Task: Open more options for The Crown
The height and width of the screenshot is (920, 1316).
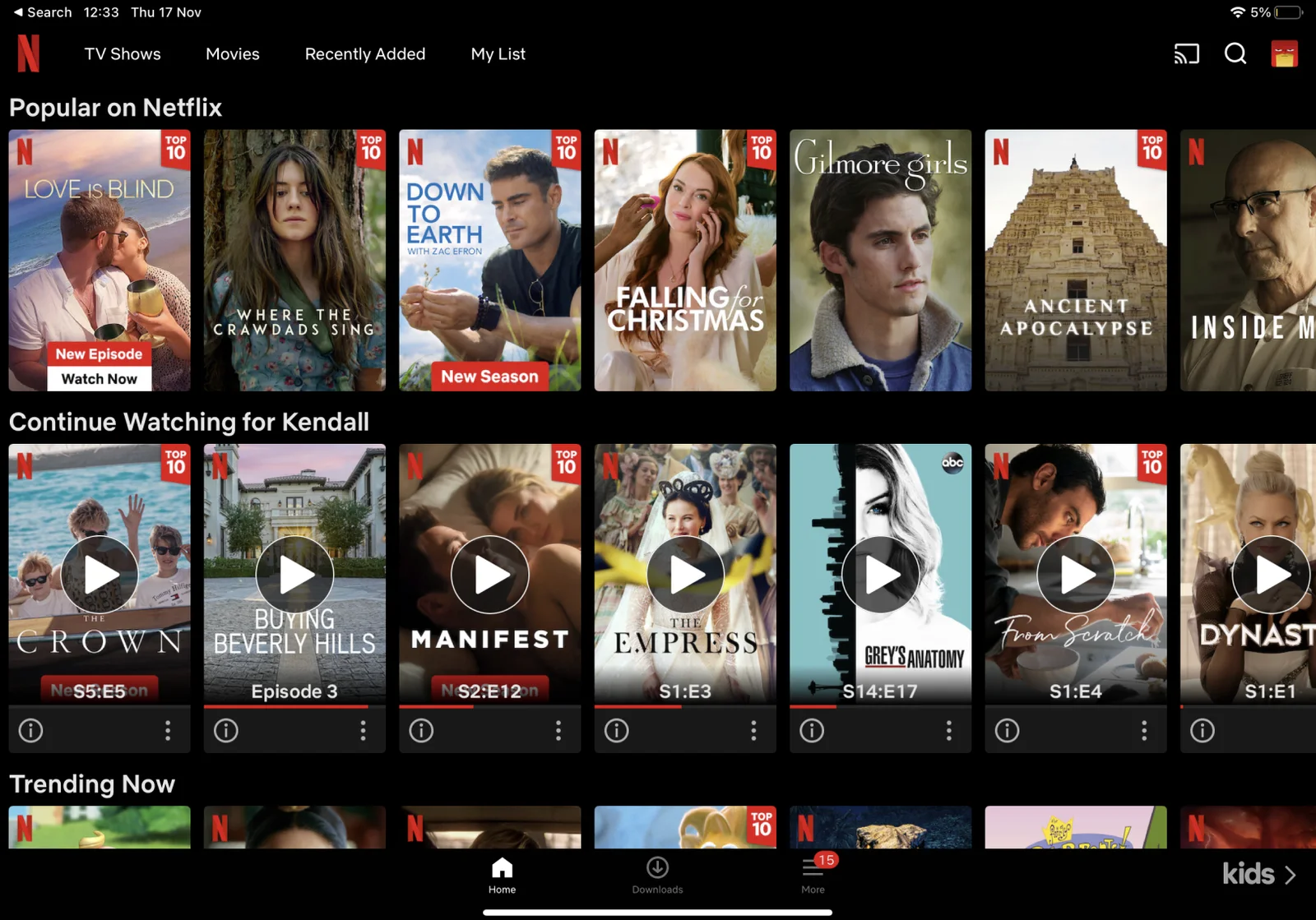Action: [168, 730]
